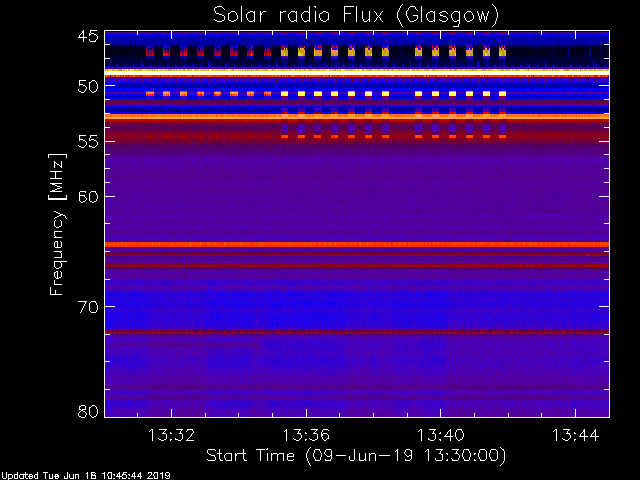Click the plot title "Solar radio Flux (Glasgow)"
The image size is (640, 480).
click(356, 16)
